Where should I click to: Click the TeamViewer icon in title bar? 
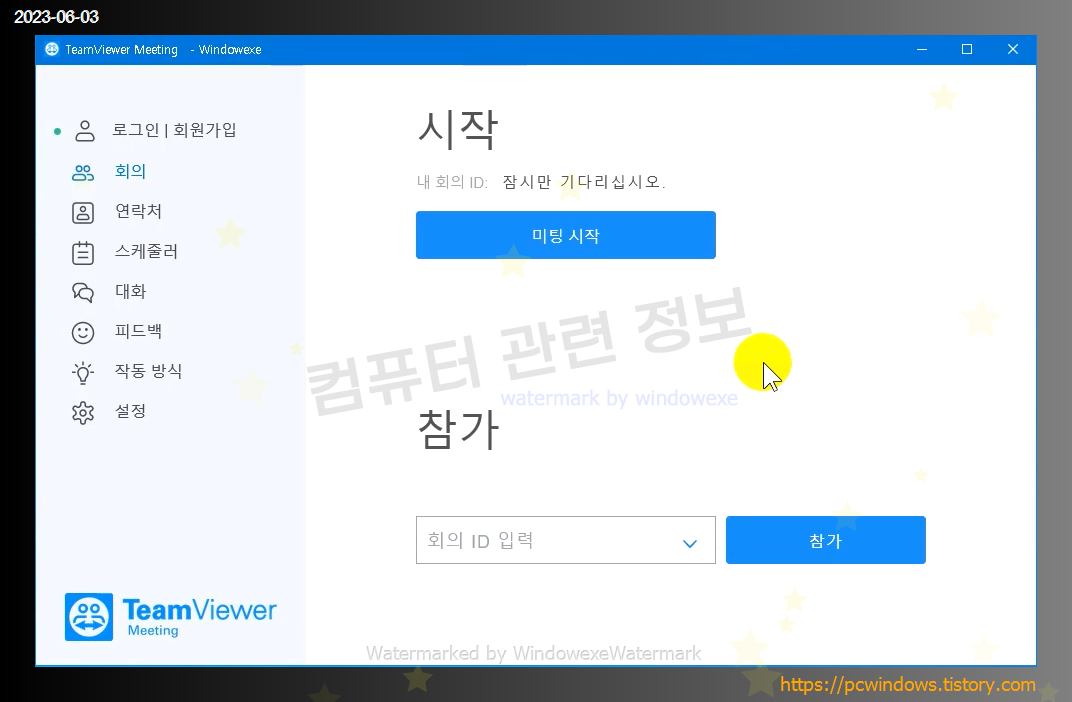coord(52,49)
